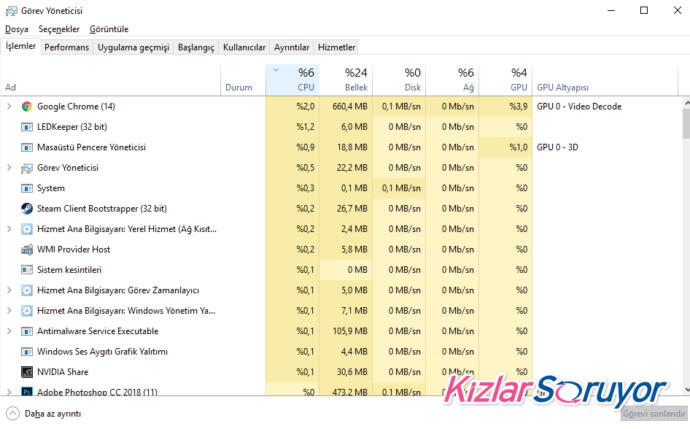Select the Adobe Photoshop CC 2018 icon
The image size is (690, 429).
click(x=27, y=391)
